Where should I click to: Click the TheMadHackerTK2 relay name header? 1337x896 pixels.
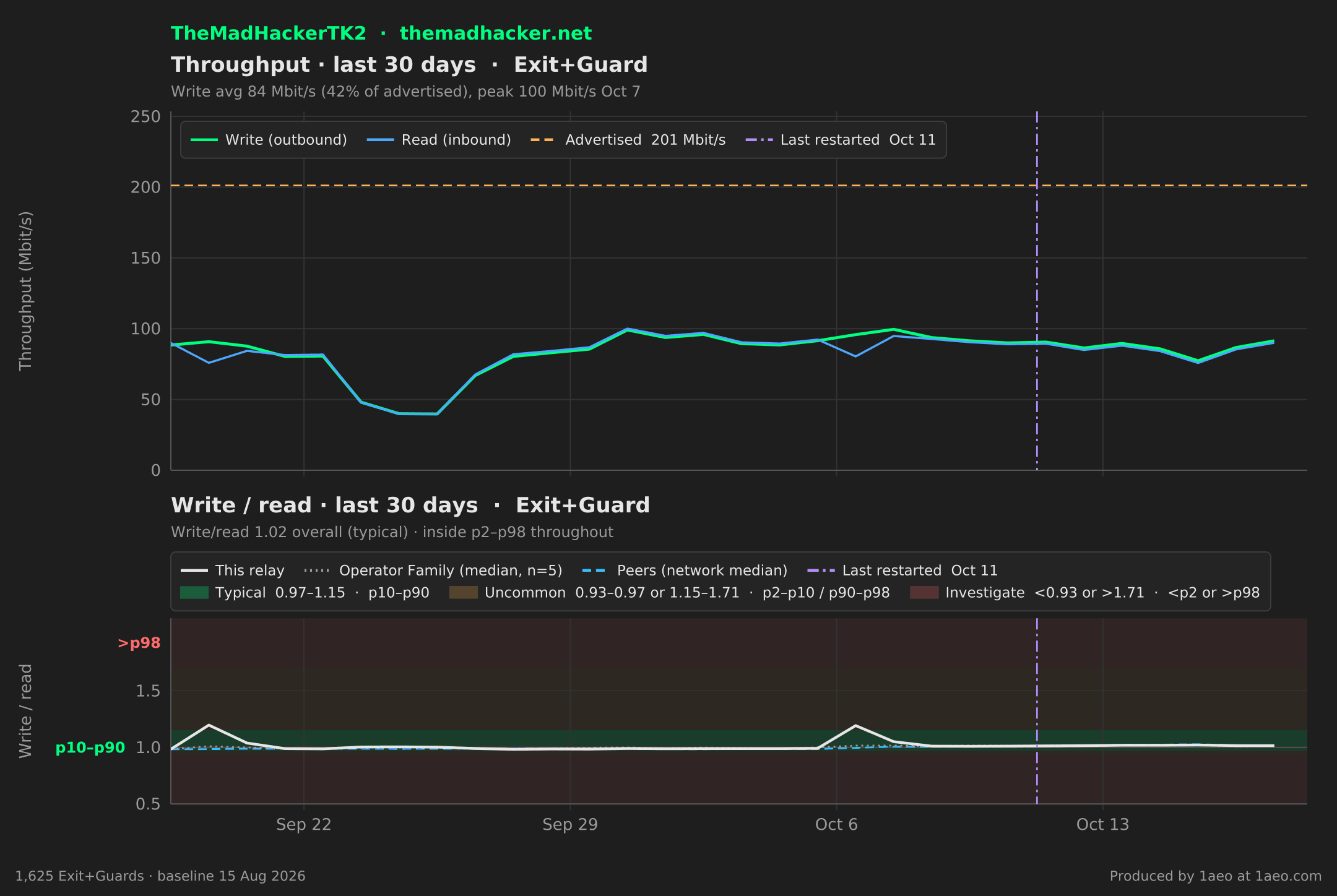pyautogui.click(x=268, y=33)
